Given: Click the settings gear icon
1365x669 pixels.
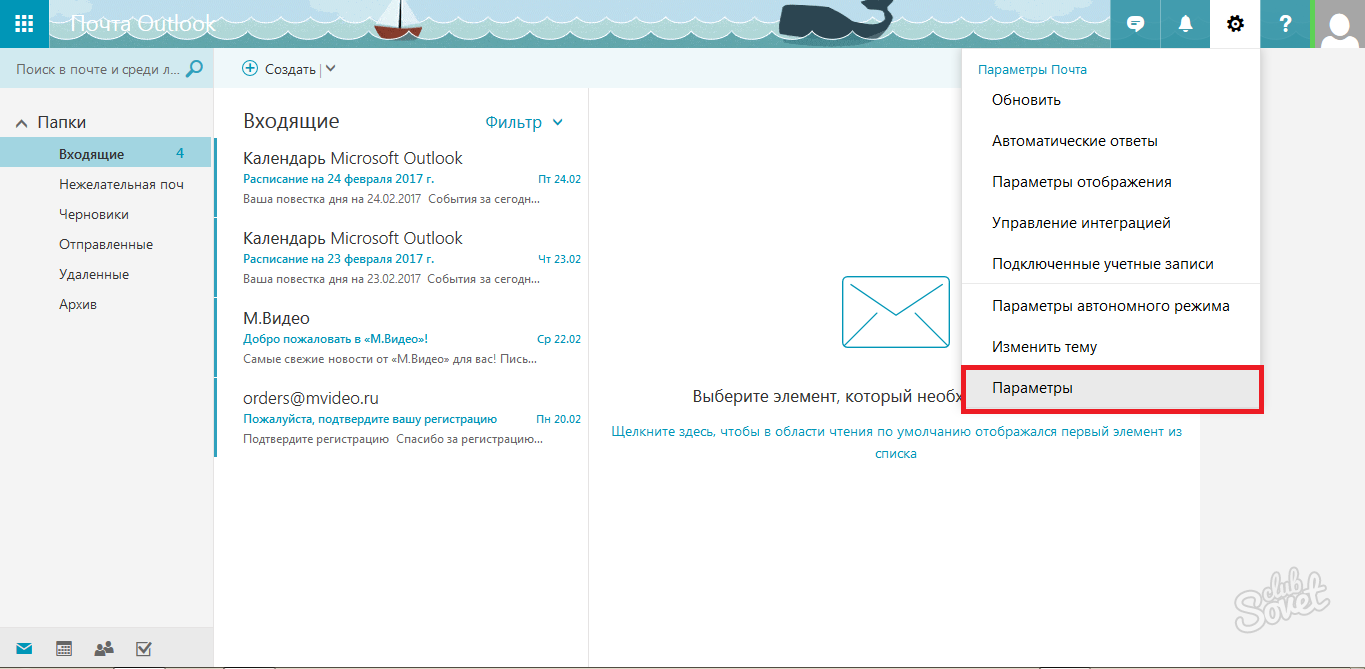Looking at the screenshot, I should [x=1235, y=24].
